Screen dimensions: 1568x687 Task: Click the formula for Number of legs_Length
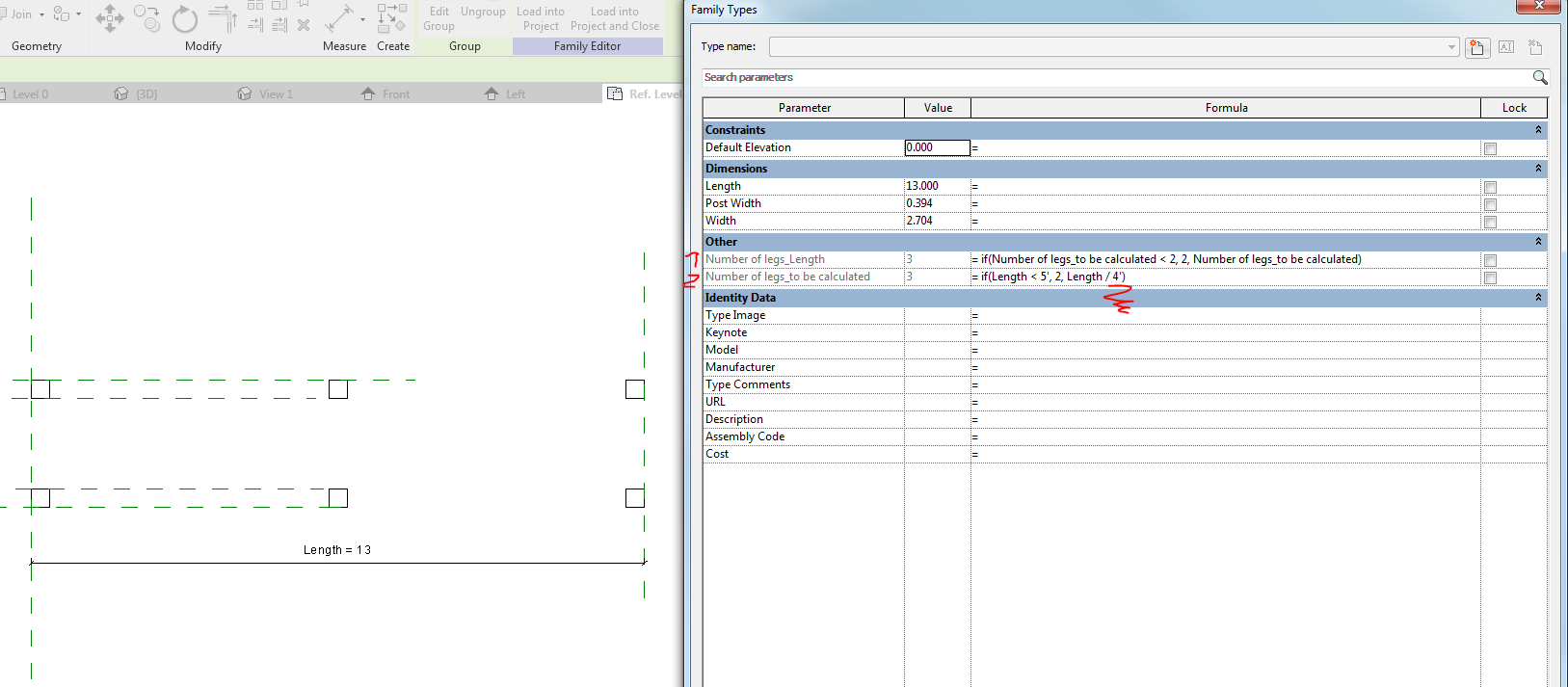[x=1225, y=259]
